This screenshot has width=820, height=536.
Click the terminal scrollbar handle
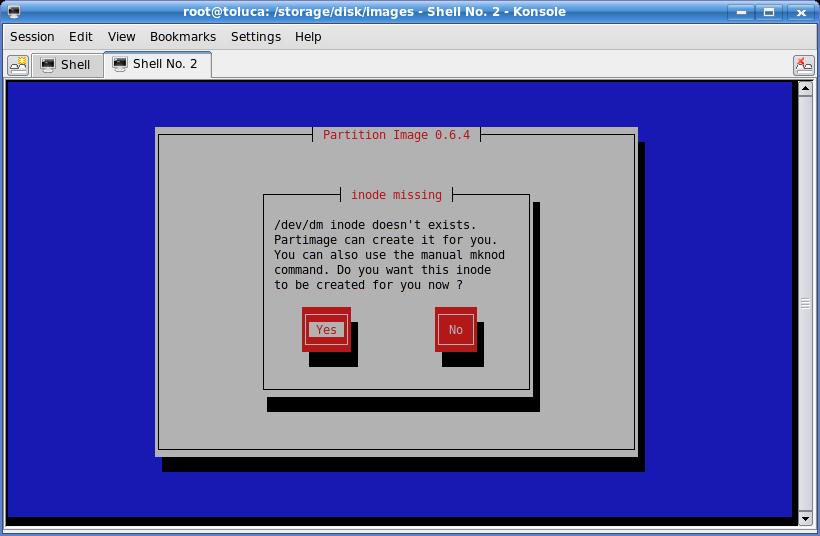point(805,303)
